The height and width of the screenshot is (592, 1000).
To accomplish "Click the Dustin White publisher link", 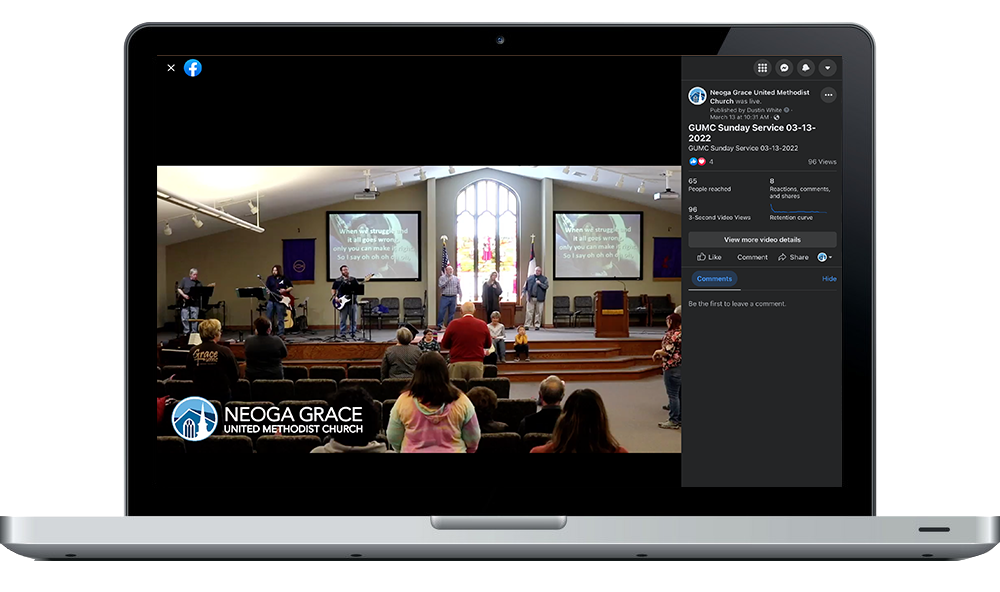I will [x=762, y=110].
